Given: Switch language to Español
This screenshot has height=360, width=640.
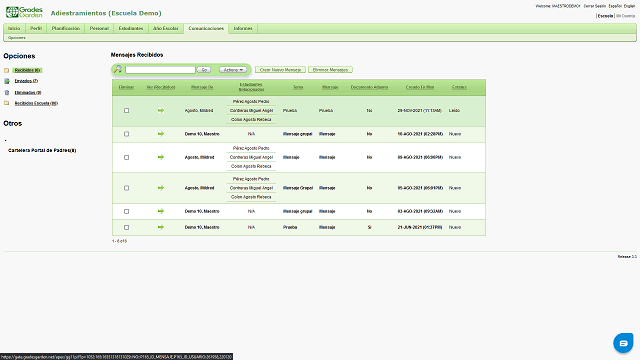Looking at the screenshot, I should (x=615, y=6).
